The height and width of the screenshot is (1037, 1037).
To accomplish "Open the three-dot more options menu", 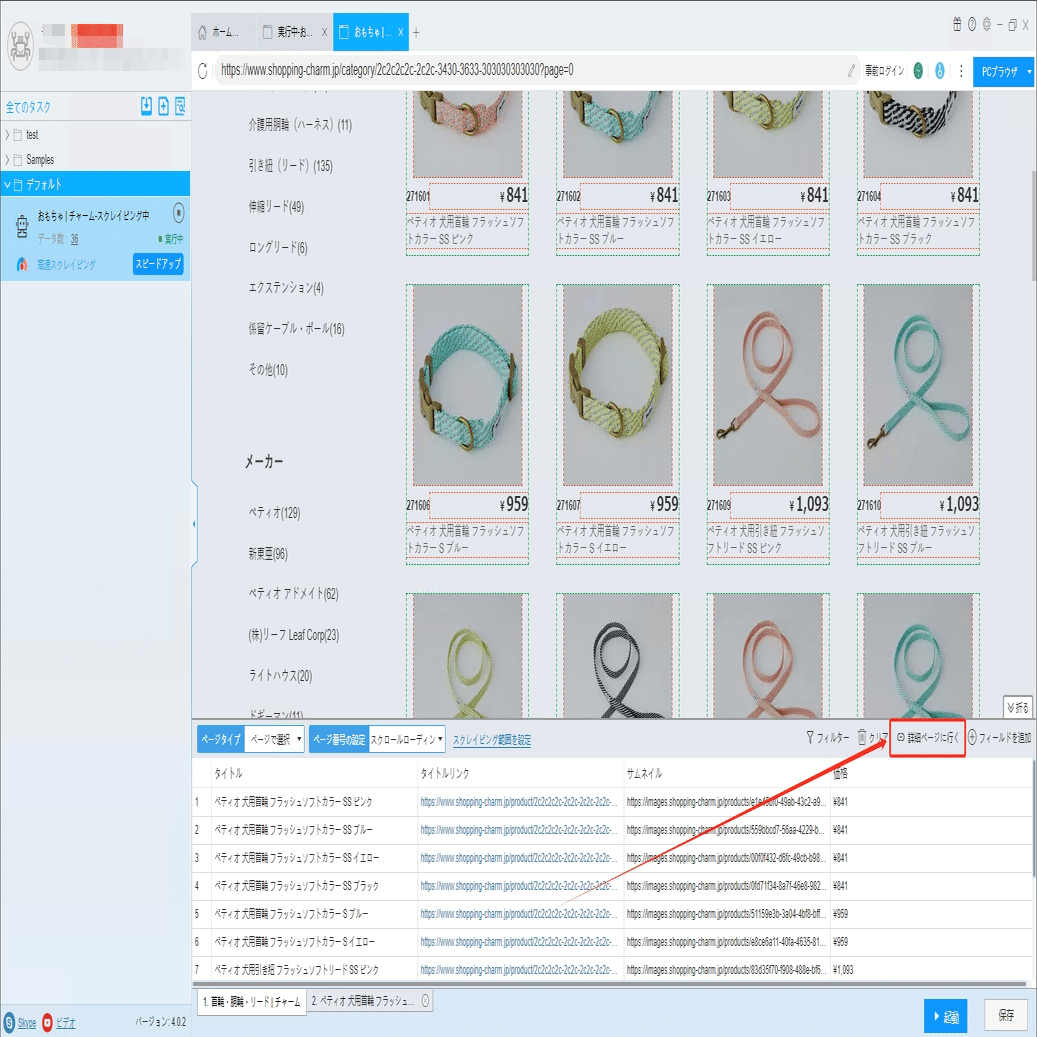I will tap(961, 71).
